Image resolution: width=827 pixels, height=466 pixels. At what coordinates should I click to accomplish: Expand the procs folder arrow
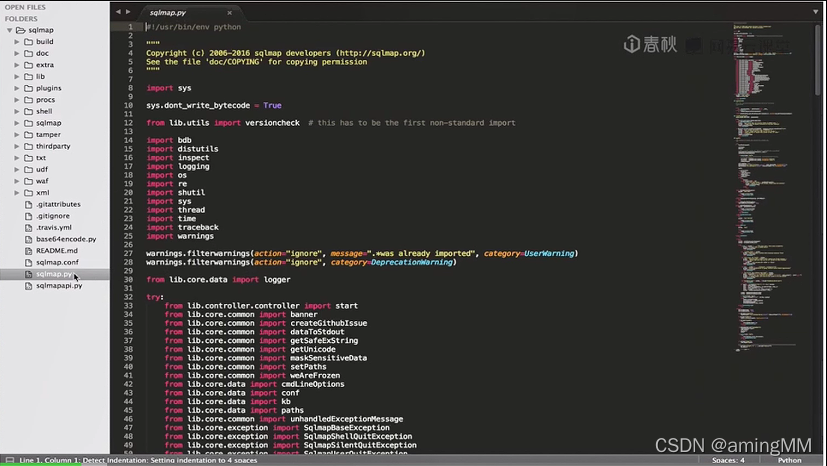tap(17, 100)
